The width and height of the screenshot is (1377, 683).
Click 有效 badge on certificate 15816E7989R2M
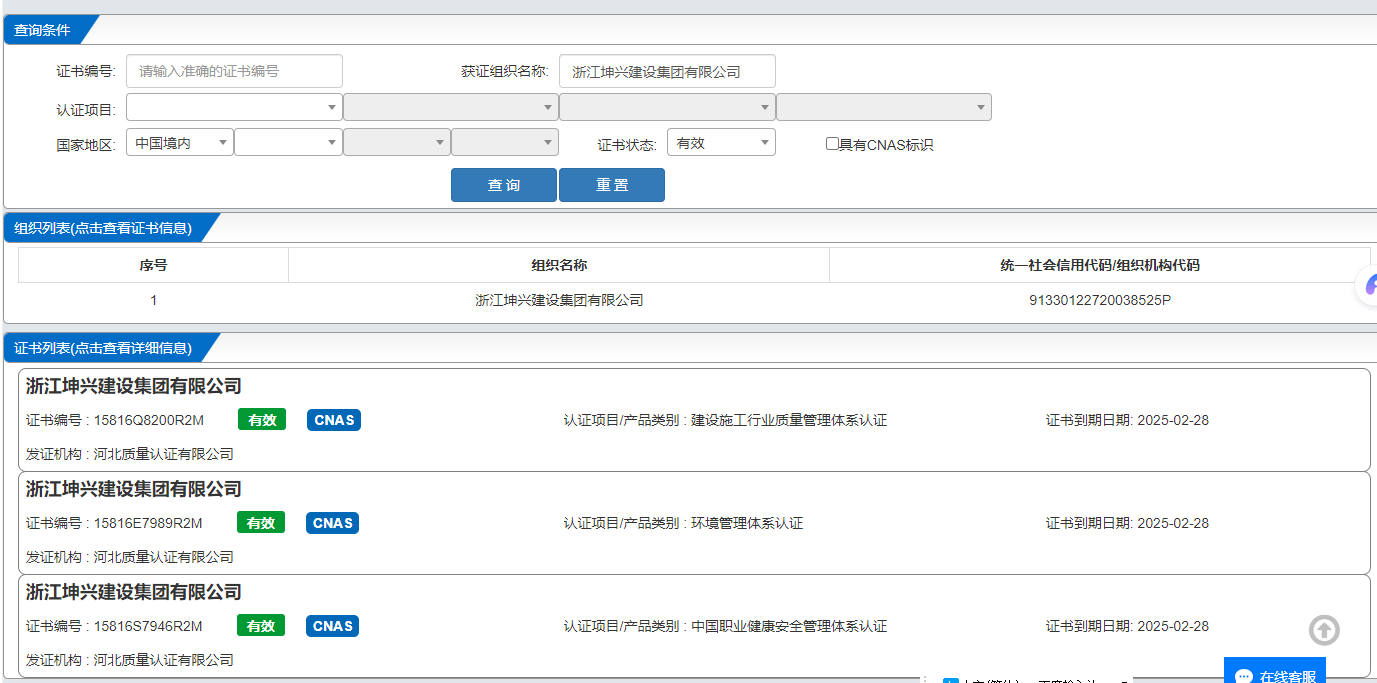261,523
